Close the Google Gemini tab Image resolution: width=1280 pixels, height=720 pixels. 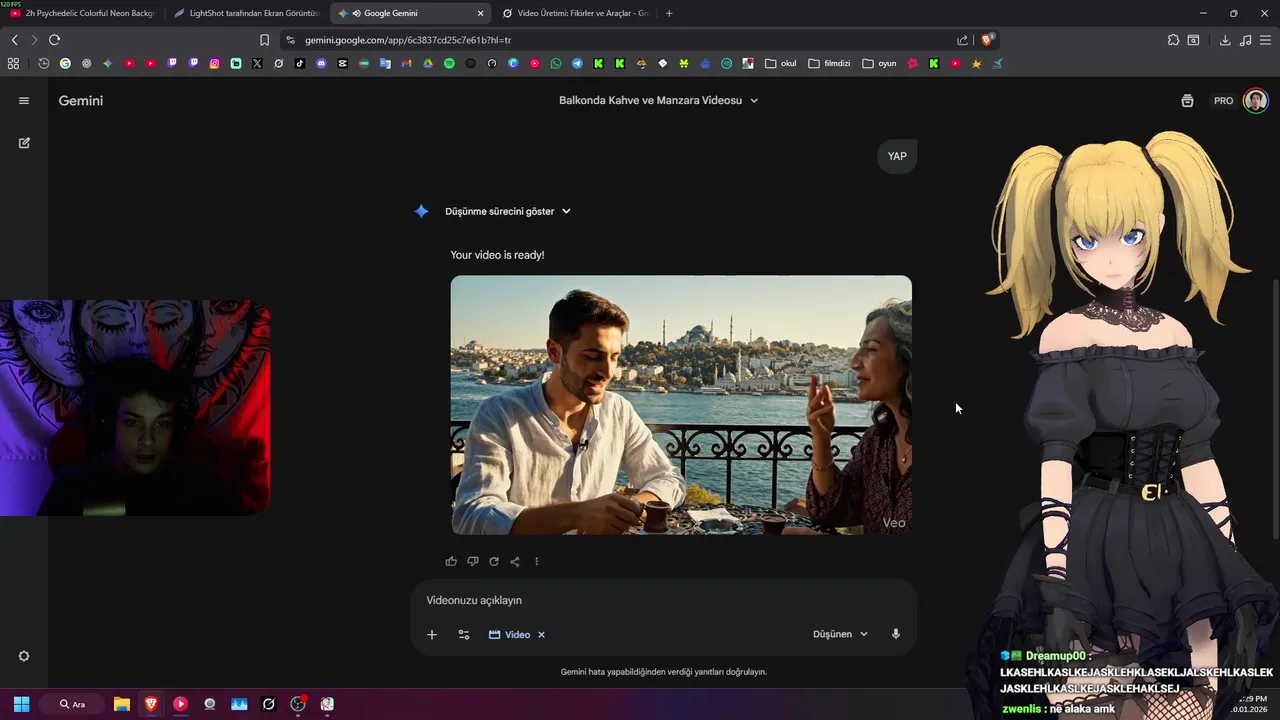click(x=480, y=13)
